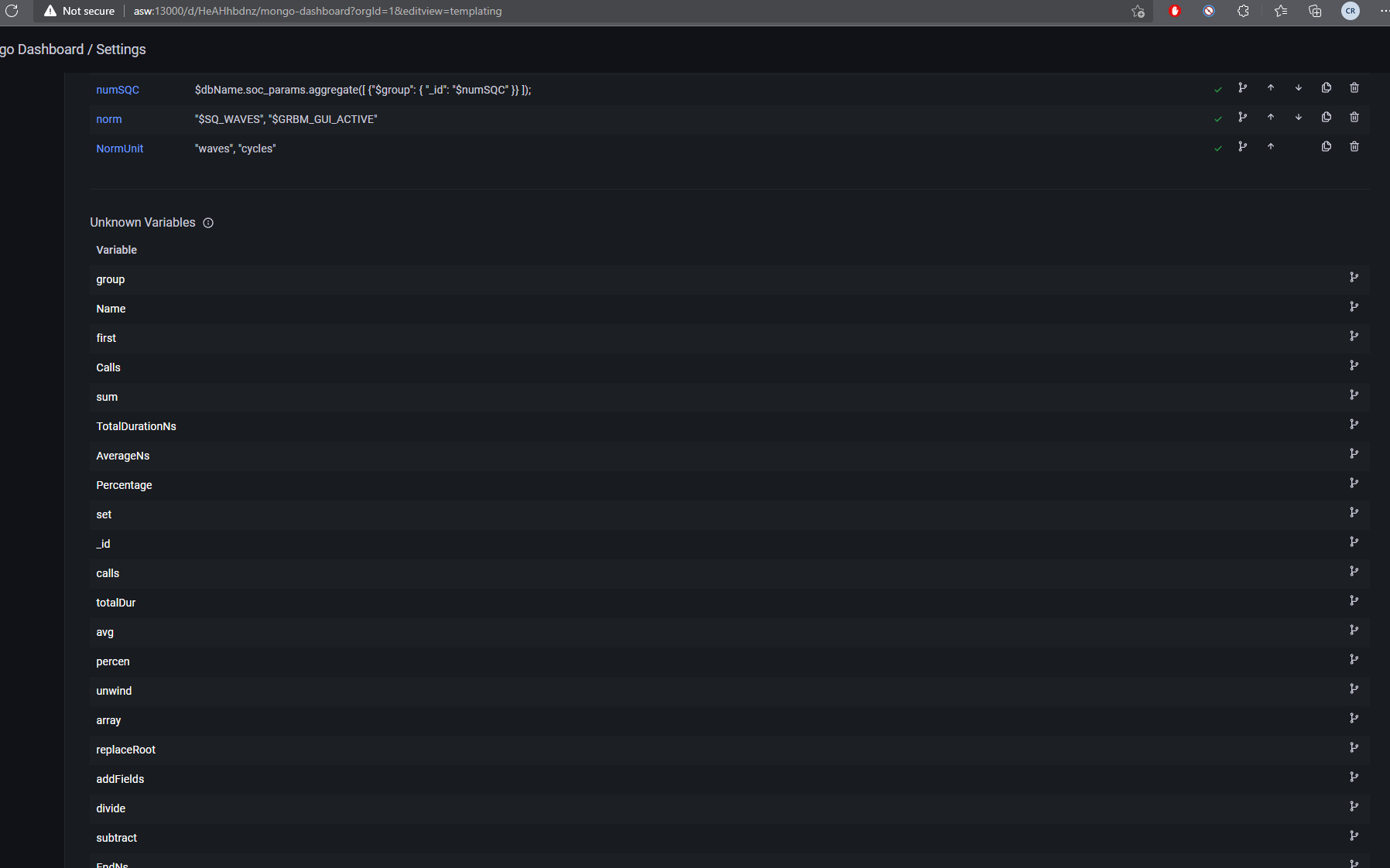Viewport: 1390px width, 868px height.
Task: Show usages of unknown variable addFields
Action: pos(1354,777)
